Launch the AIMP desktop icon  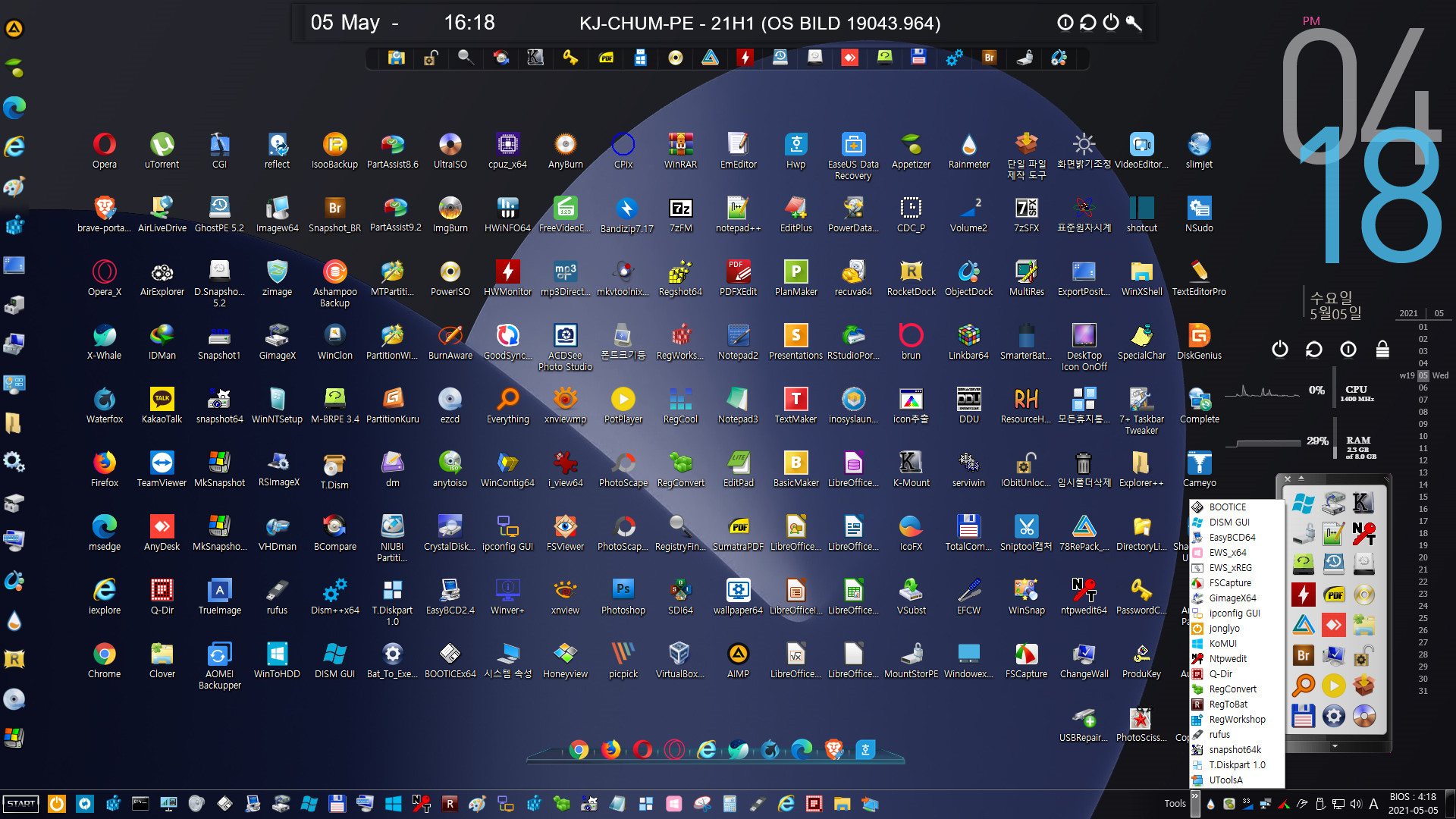(738, 660)
